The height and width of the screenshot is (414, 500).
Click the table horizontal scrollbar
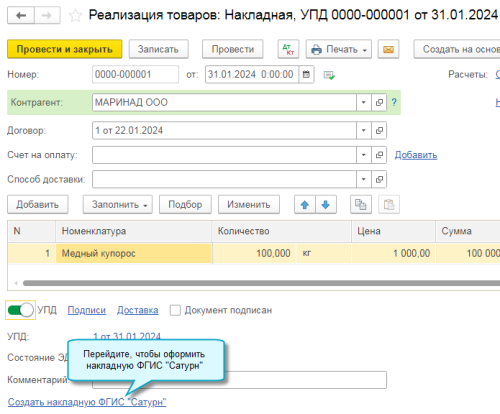[x=261, y=283]
